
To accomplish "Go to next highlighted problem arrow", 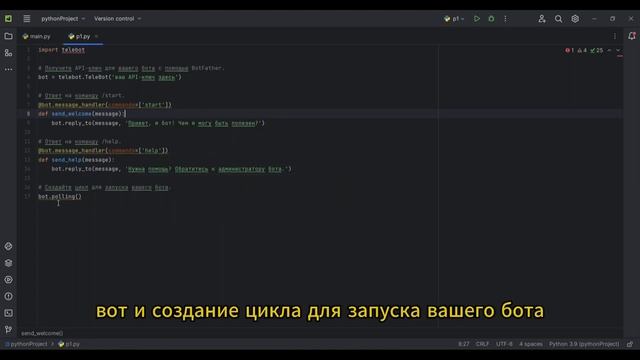I will pos(618,51).
